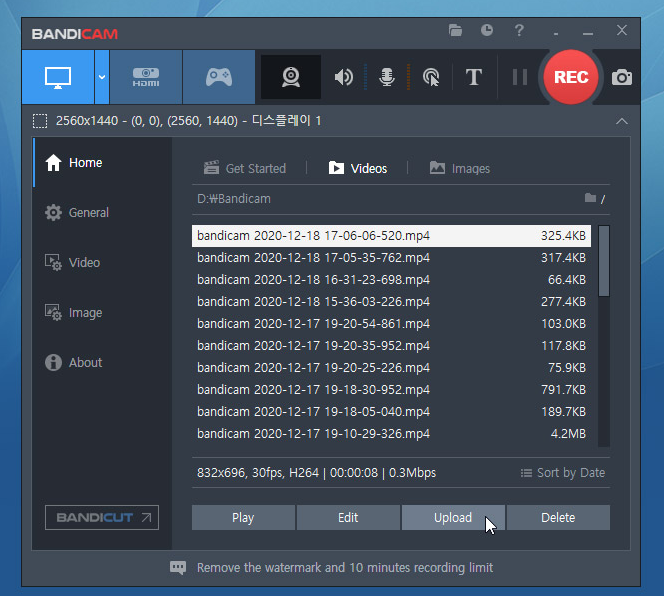Click Remove the watermark message link
This screenshot has width=664, height=596.
[345, 568]
